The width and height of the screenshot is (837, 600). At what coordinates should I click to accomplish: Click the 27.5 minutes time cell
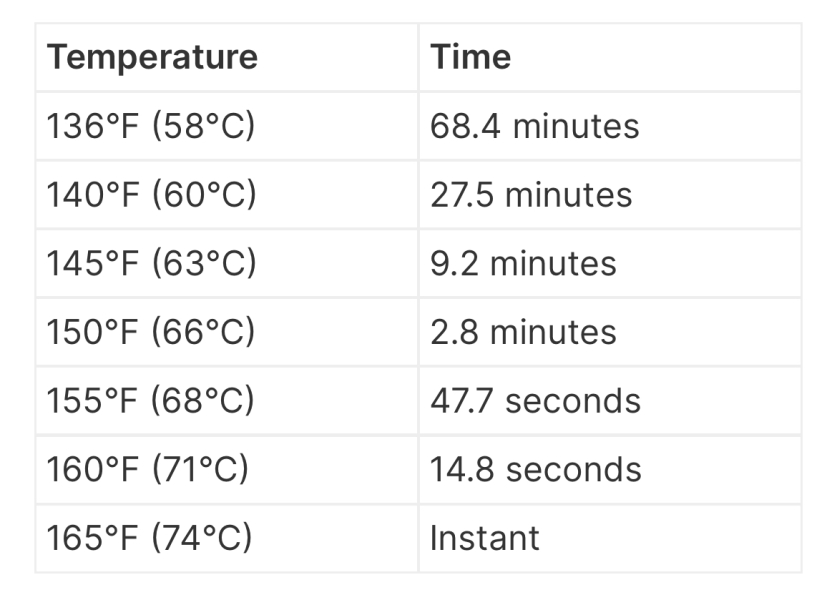point(531,194)
